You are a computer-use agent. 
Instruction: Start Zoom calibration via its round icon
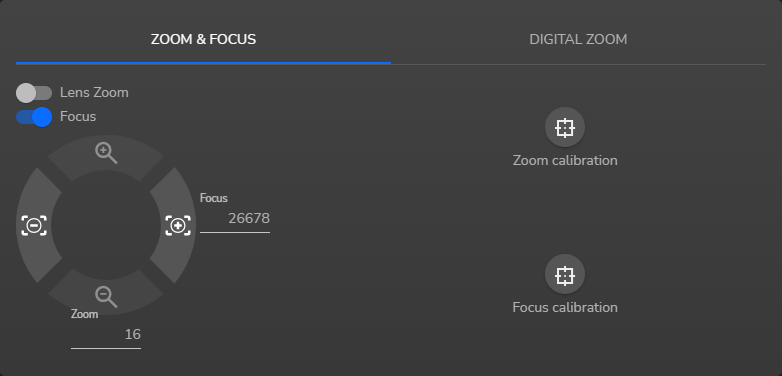[x=565, y=128]
